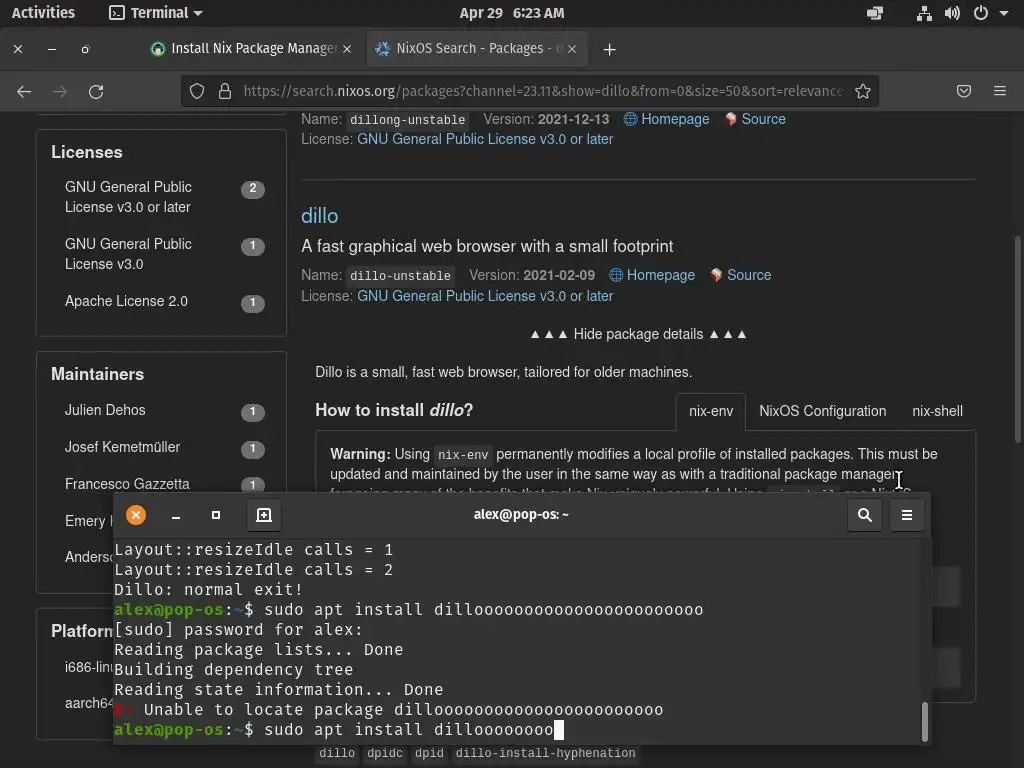
Task: Click the dillo-install-hyphenation program tag
Action: (x=545, y=754)
